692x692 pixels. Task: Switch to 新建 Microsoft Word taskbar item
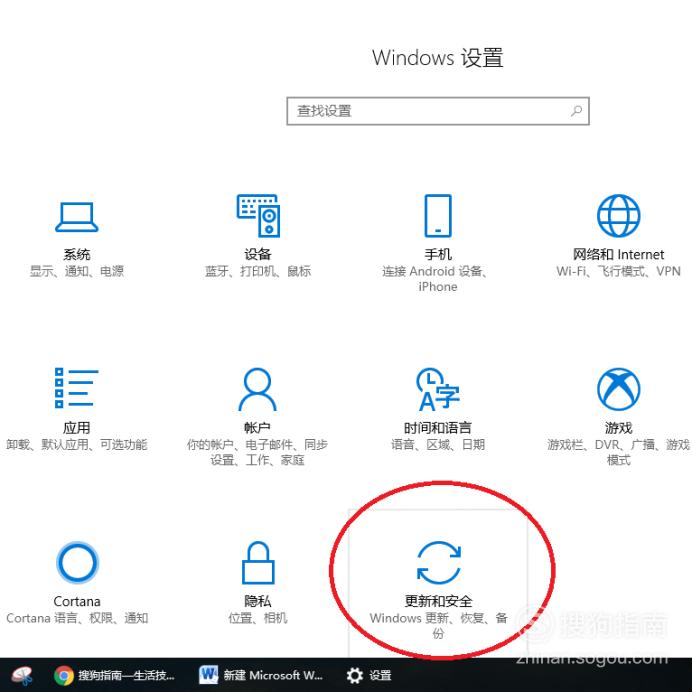point(261,675)
